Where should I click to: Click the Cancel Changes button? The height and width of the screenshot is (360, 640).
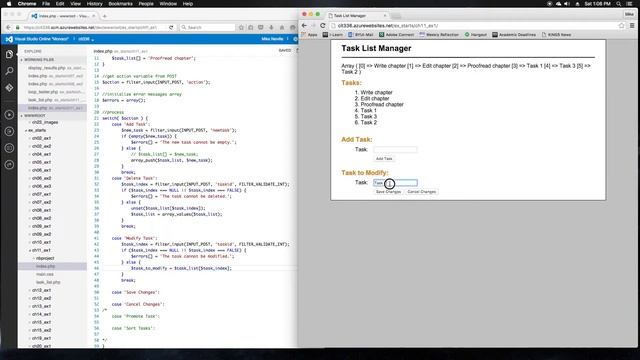pos(422,191)
